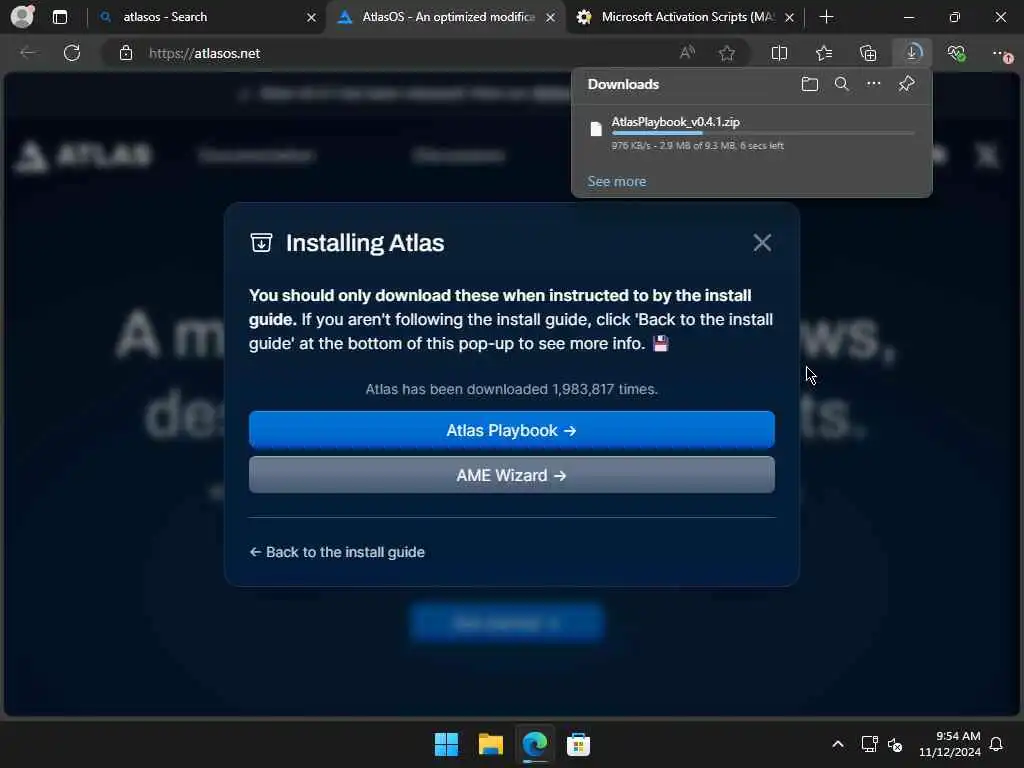Viewport: 1024px width, 768px height.
Task: Click See more in Downloads
Action: click(616, 181)
